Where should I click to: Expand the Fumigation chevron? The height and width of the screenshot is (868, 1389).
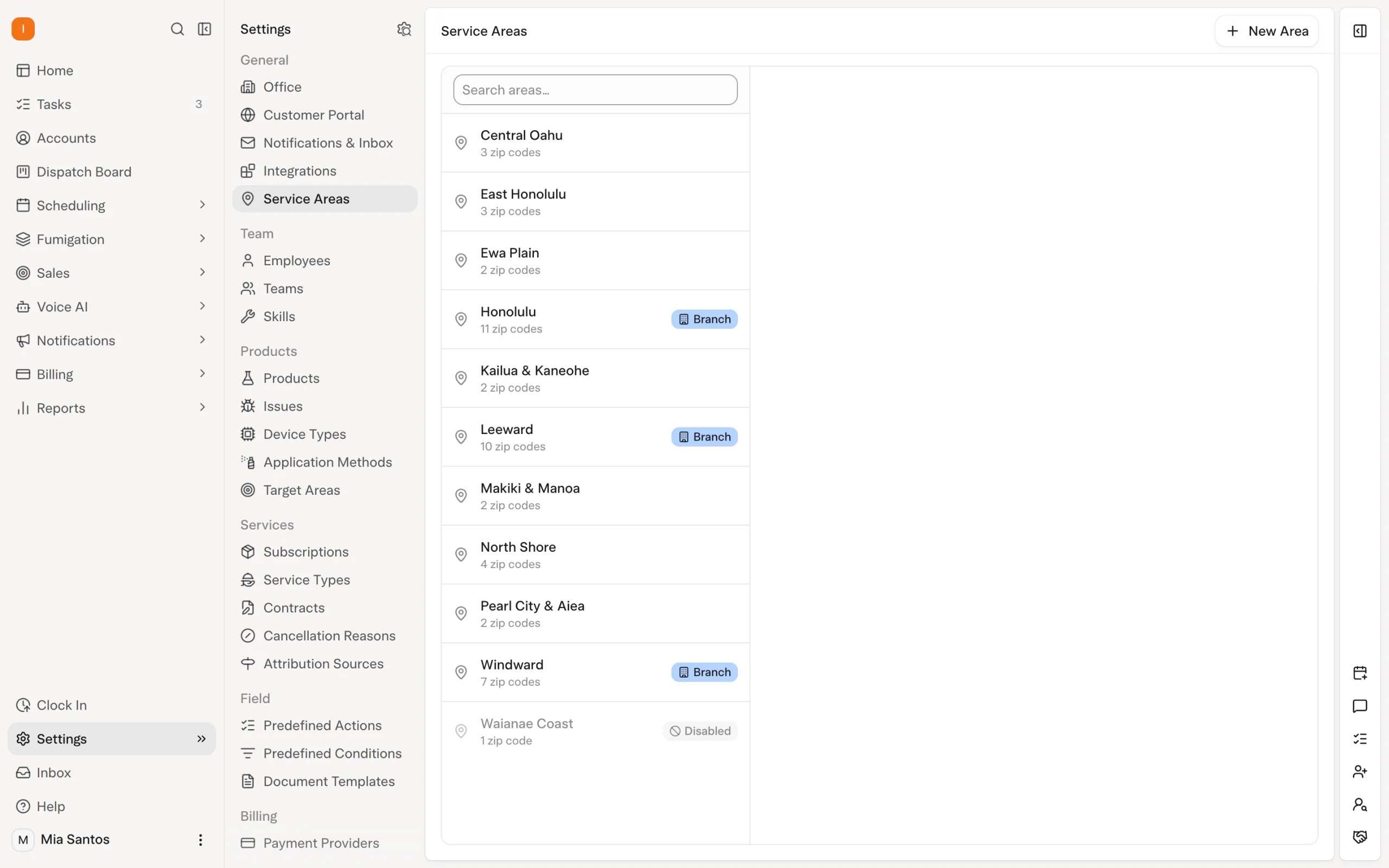coord(202,238)
